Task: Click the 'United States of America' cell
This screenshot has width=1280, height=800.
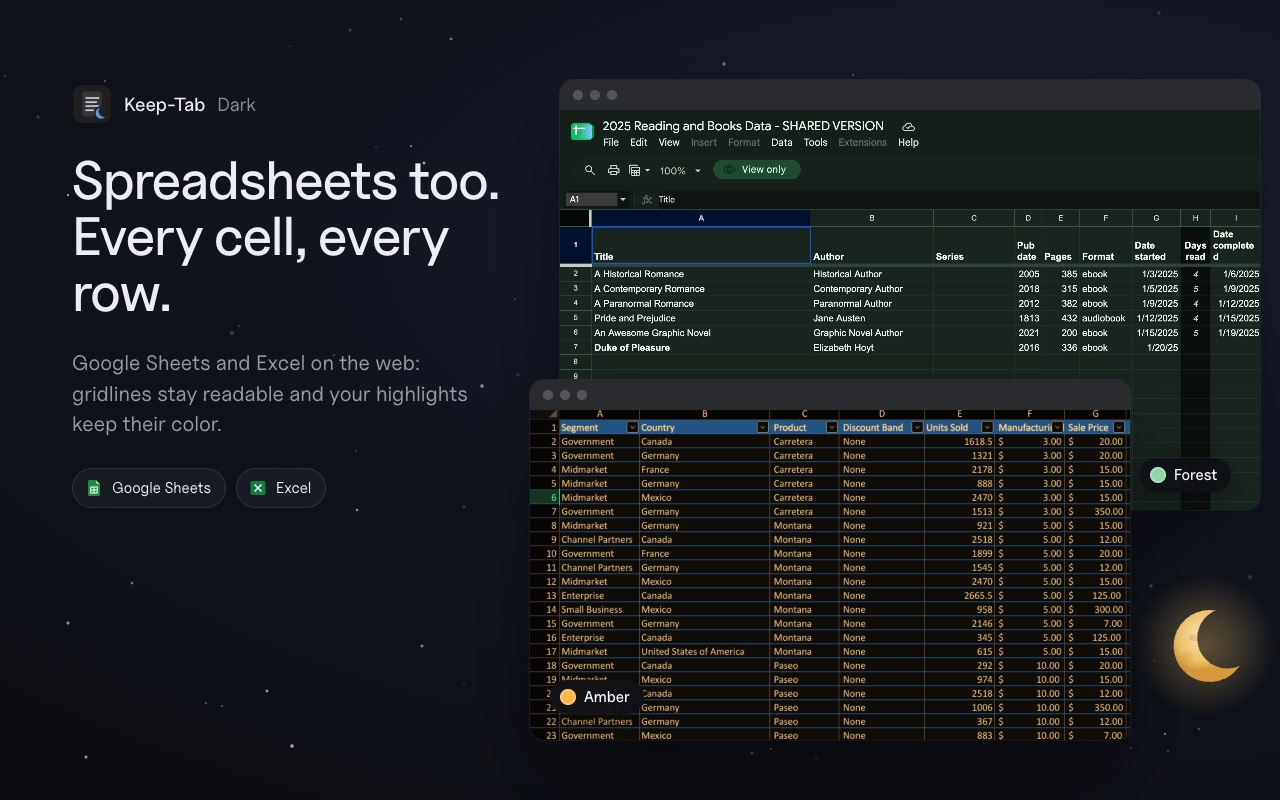Action: click(x=704, y=651)
